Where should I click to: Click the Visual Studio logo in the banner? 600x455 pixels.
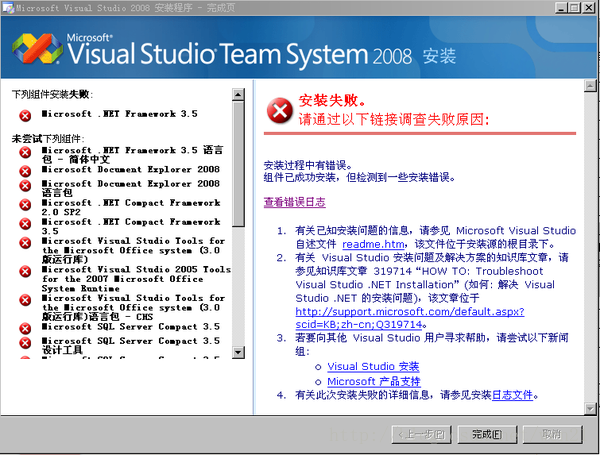tap(38, 49)
